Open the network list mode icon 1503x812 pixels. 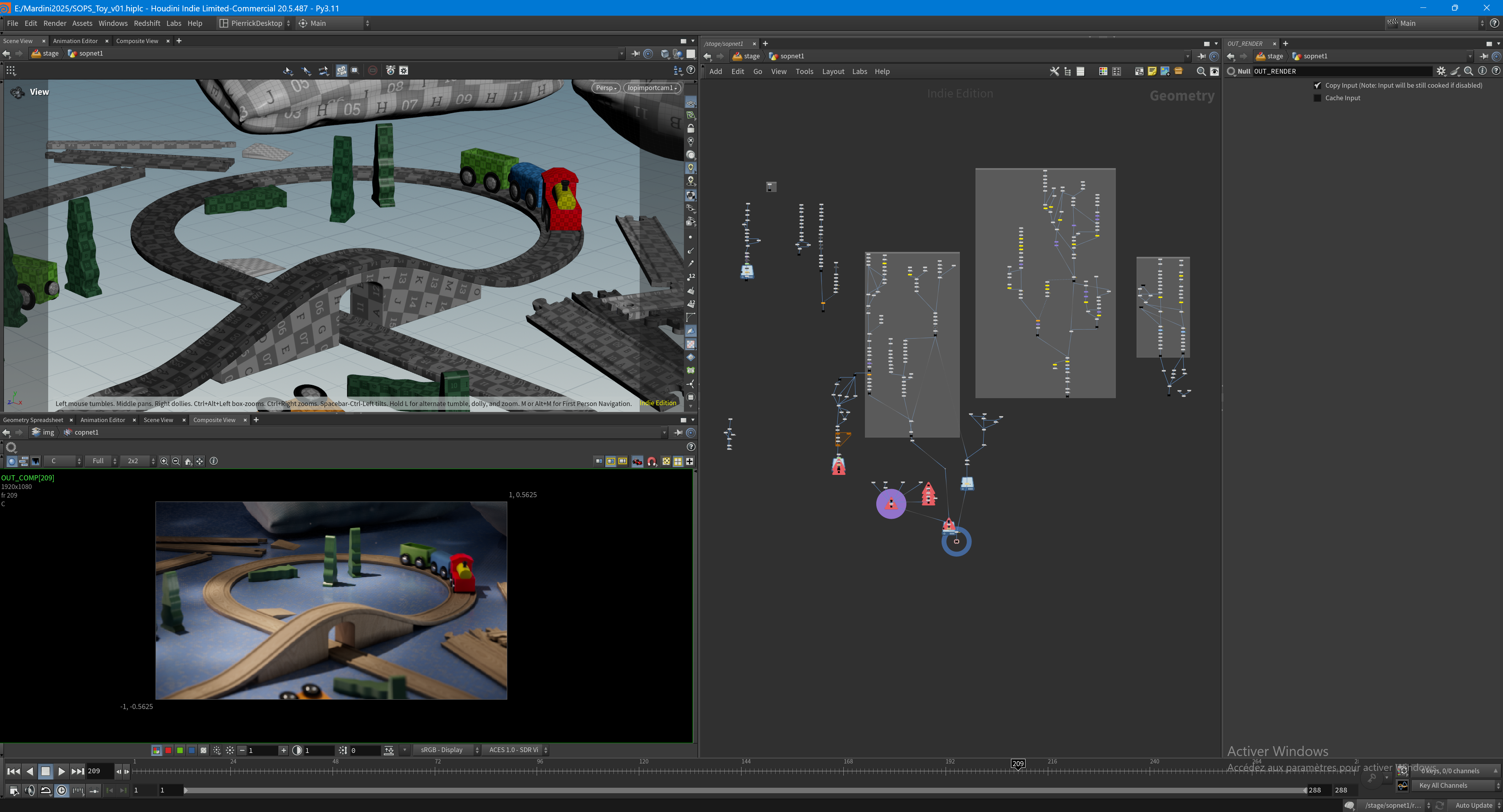point(1080,71)
